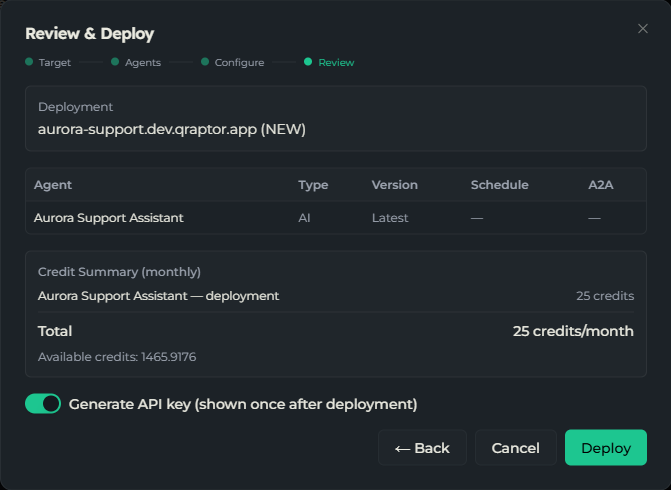
Task: Click 25 credits/month total value
Action: tap(573, 331)
